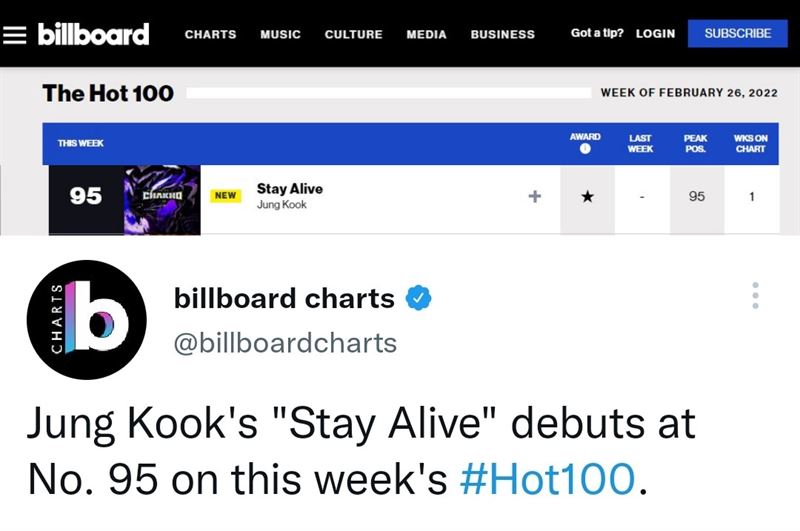Open the @billboardcharts handle
The width and height of the screenshot is (800, 531).
[x=285, y=343]
